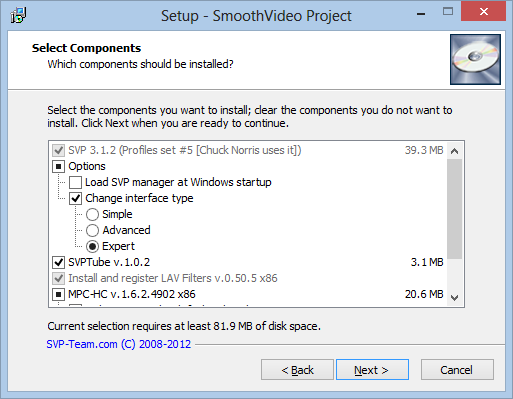
Task: Uncheck the SVPTube v.1.0.2 component
Action: [x=58, y=262]
